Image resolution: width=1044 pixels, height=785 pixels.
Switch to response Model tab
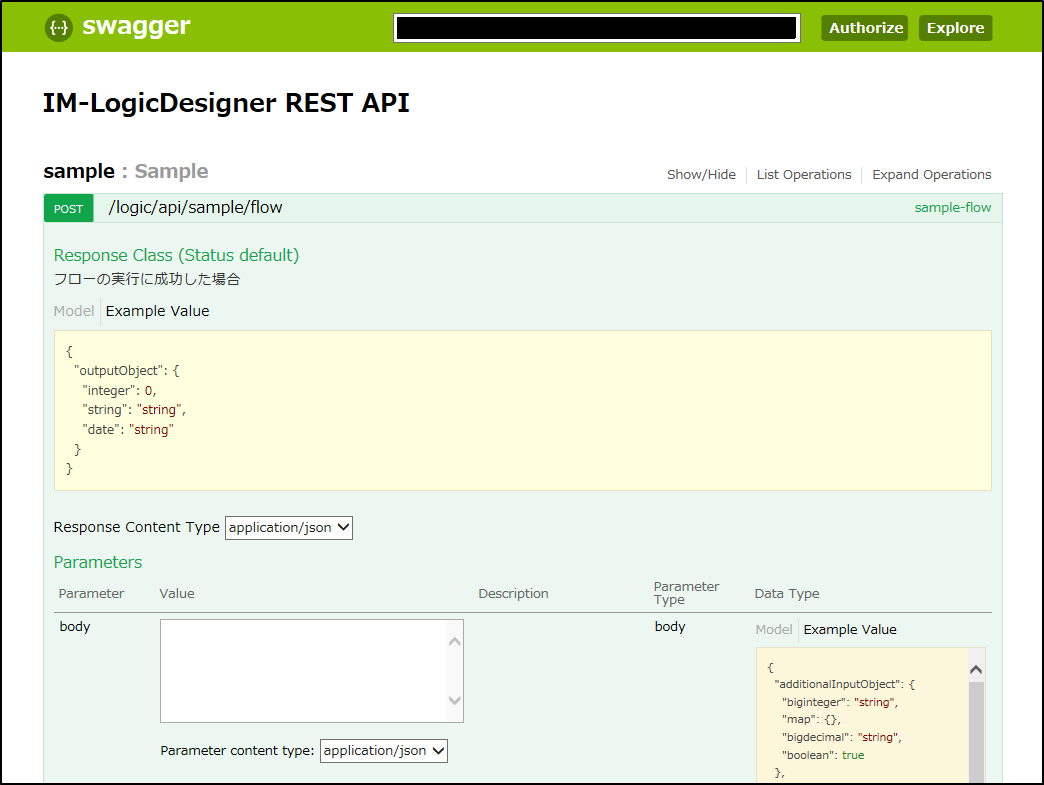(74, 311)
